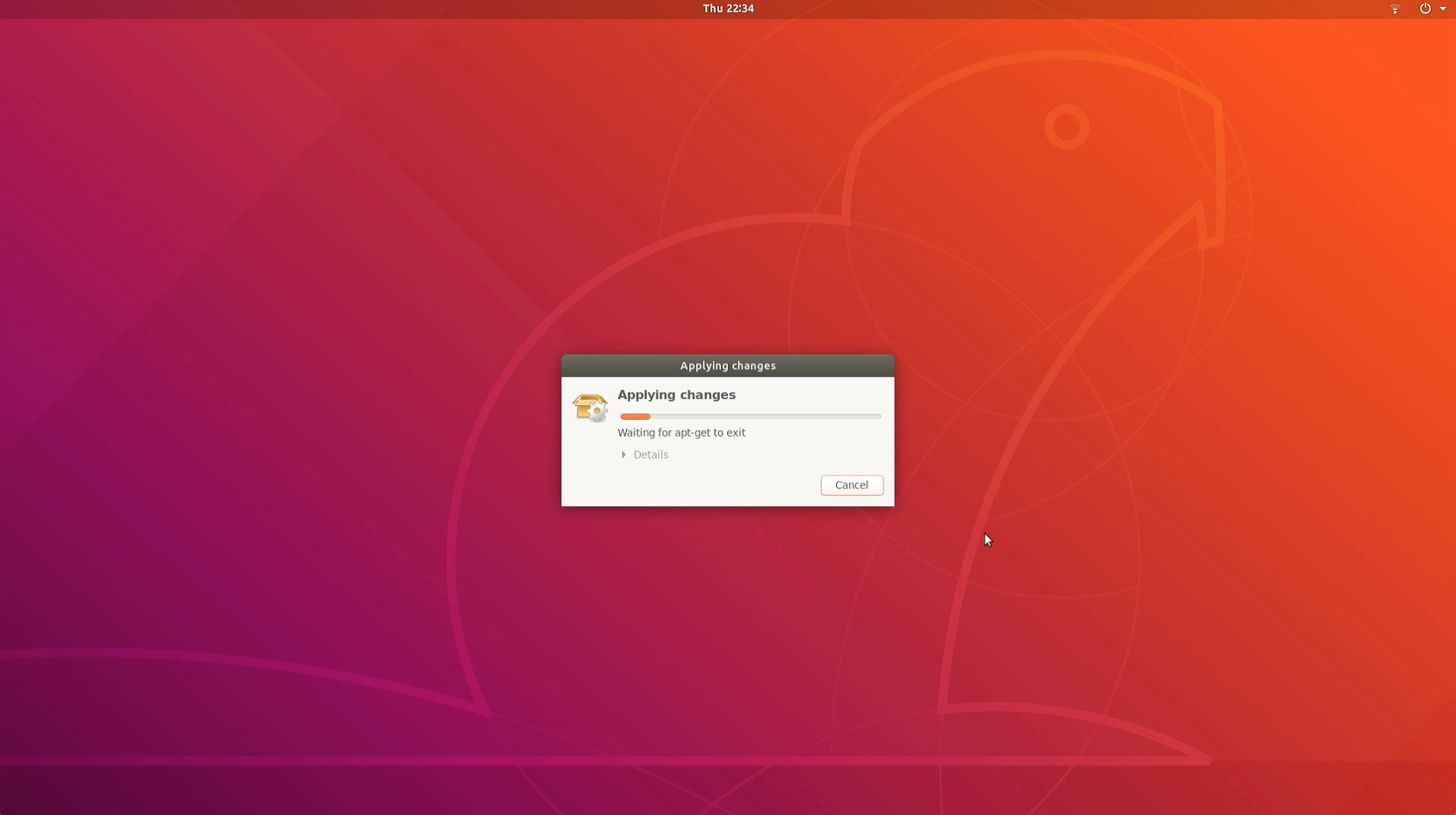The height and width of the screenshot is (815, 1456).
Task: Click the apt progress bar
Action: coord(750,417)
